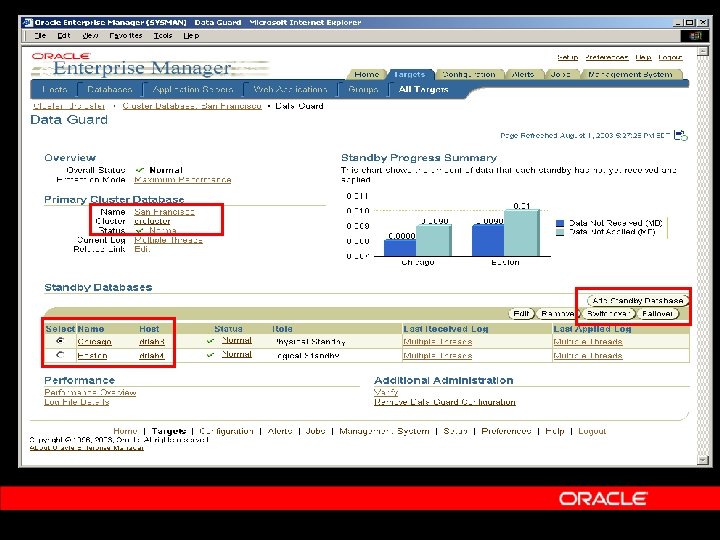The image size is (720, 540).
Task: Open the Chicago database name link
Action: click(95, 342)
